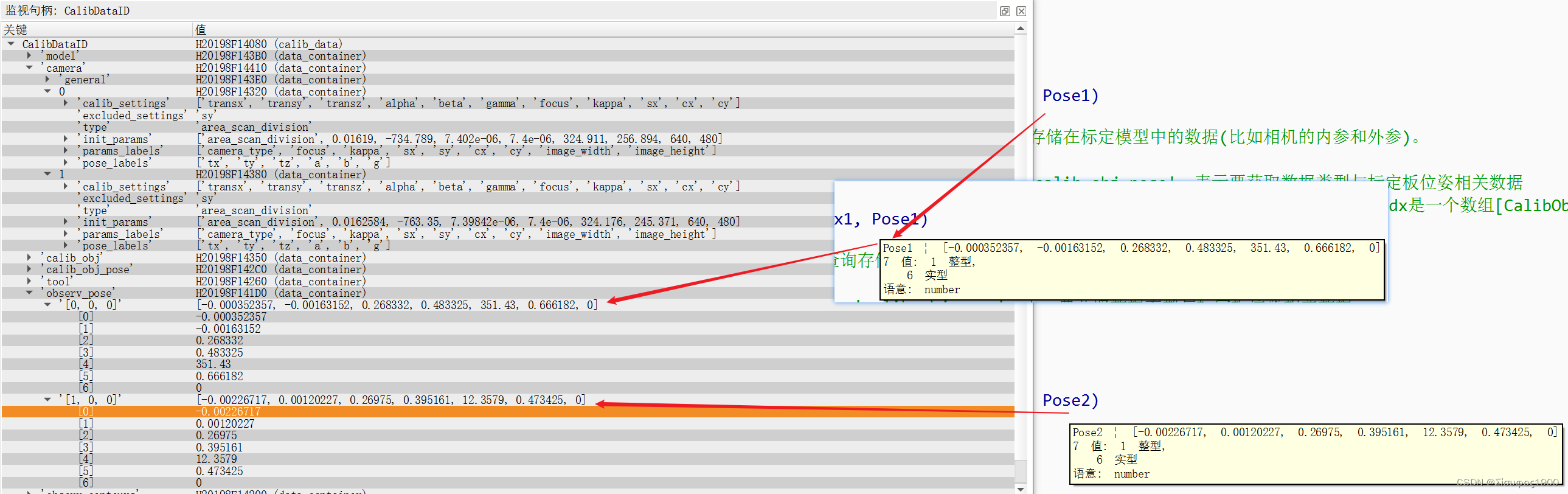1568x494 pixels.
Task: Collapse the CalibDataID root node
Action: [x=11, y=44]
